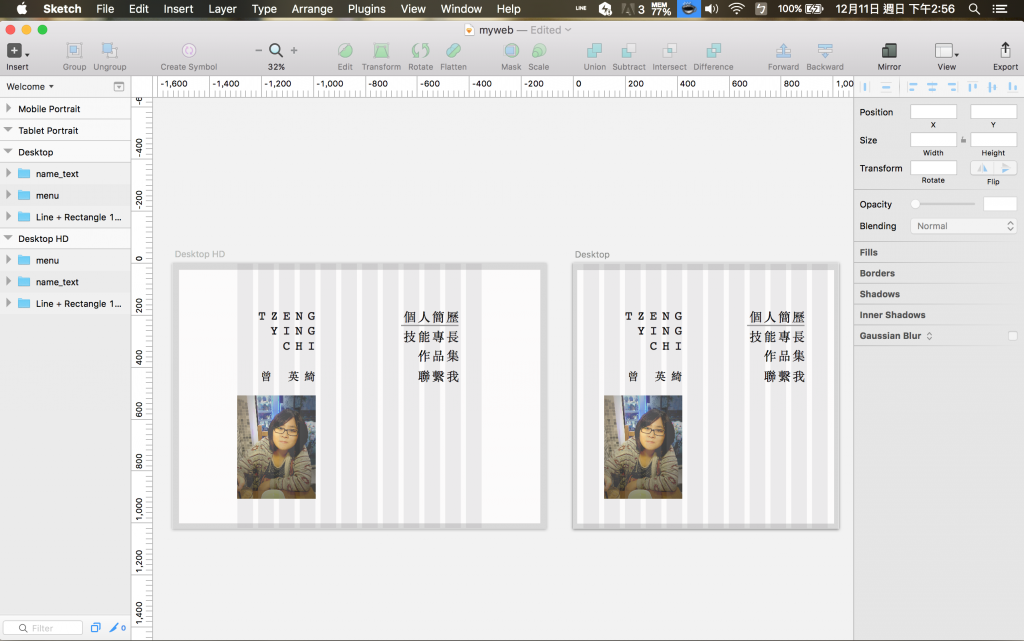Open the Mirror tool
Image resolution: width=1024 pixels, height=641 pixels.
point(889,51)
